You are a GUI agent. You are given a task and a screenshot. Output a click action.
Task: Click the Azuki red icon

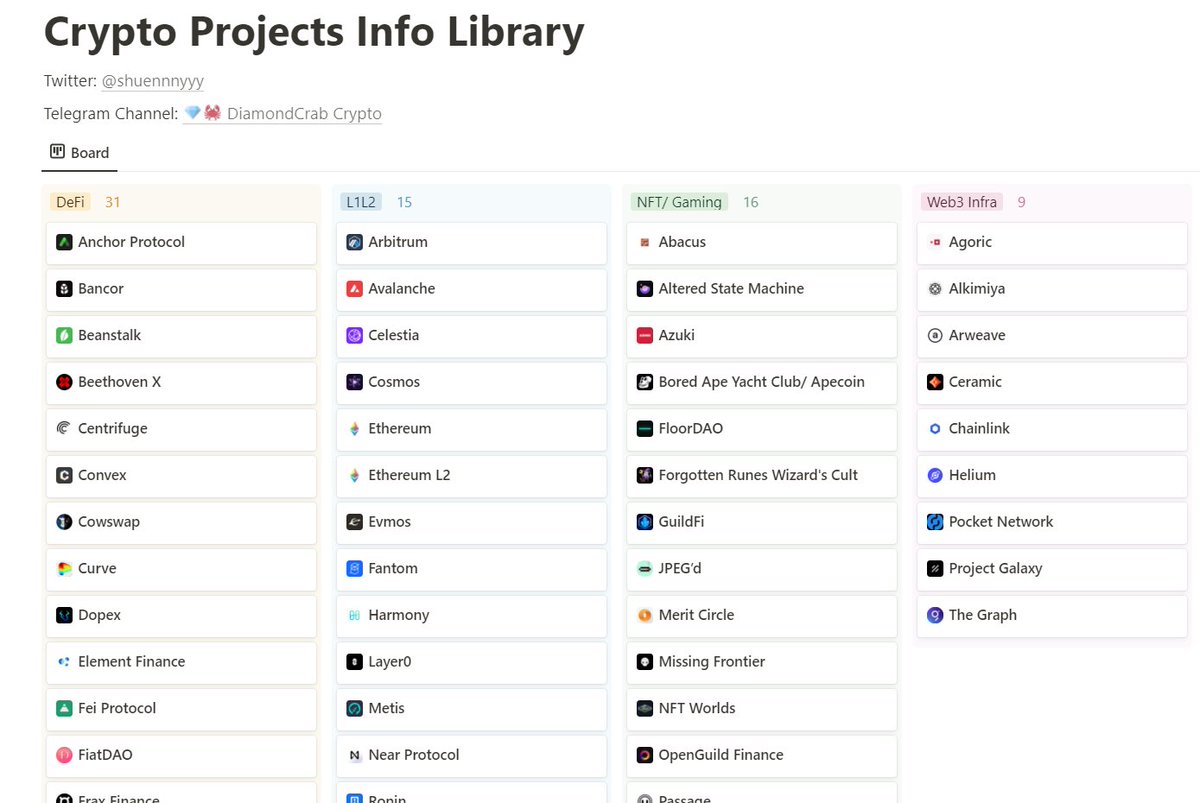pyautogui.click(x=645, y=335)
